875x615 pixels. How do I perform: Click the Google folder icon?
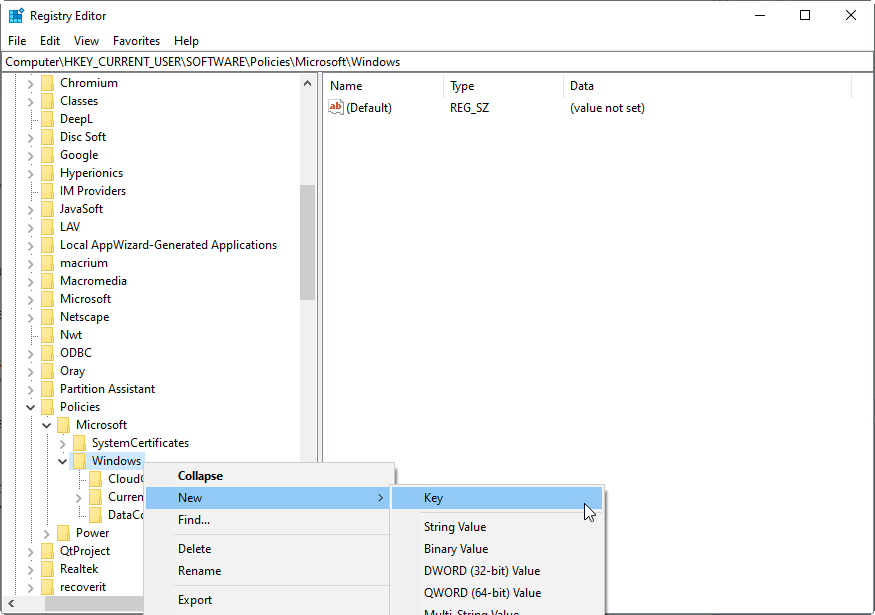coord(47,155)
